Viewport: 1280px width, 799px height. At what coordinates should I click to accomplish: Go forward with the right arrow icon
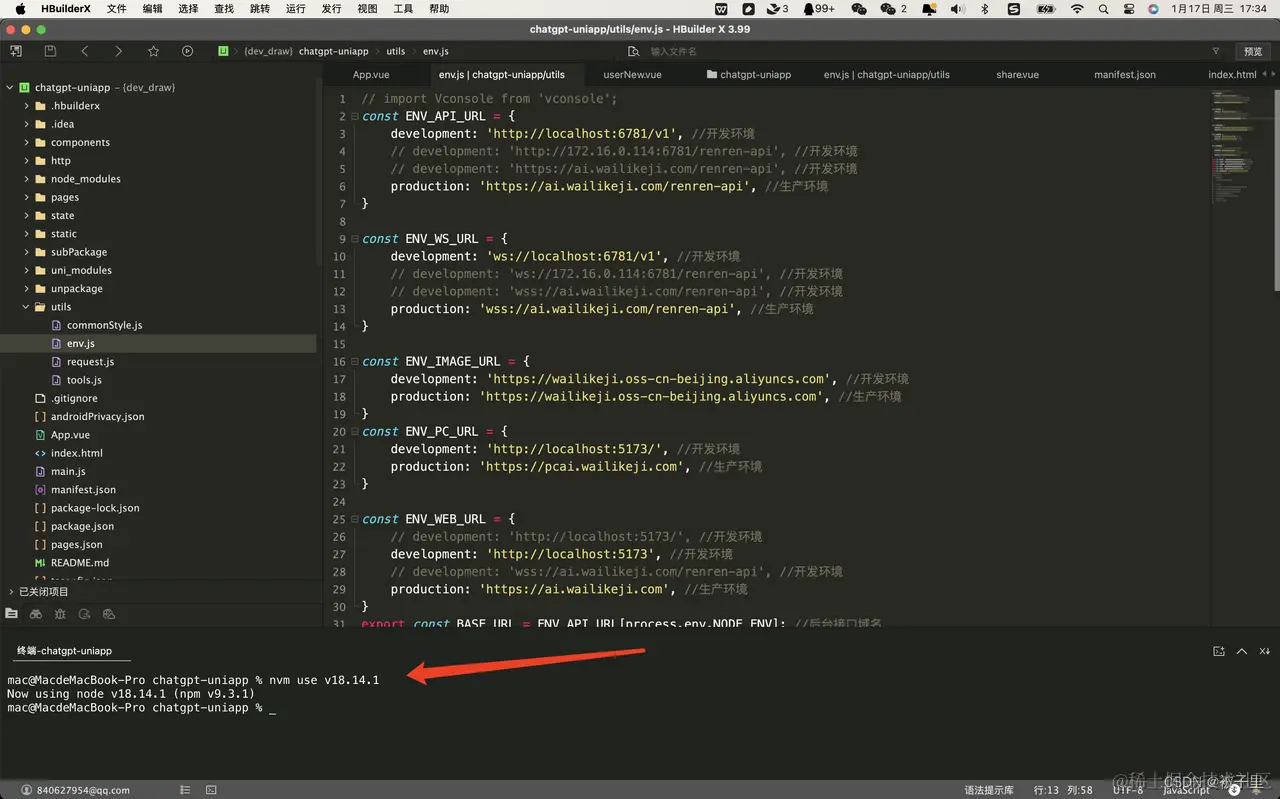pyautogui.click(x=118, y=51)
